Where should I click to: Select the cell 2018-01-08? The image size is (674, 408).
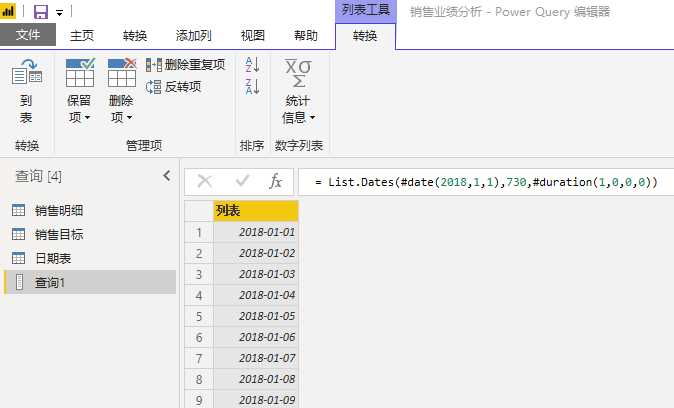[x=256, y=379]
